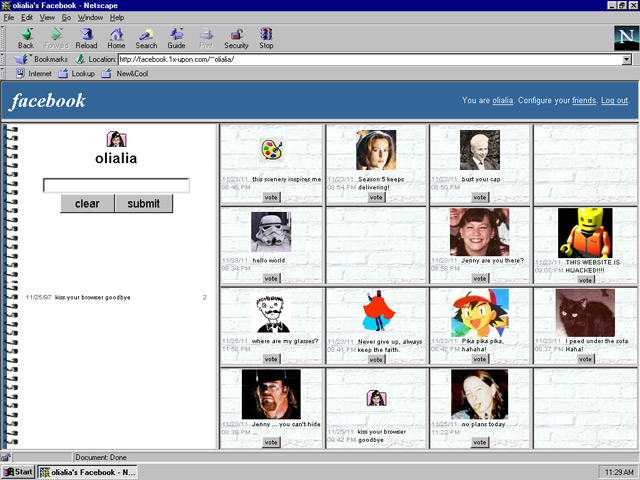
Task: Open the Communicator Window menu
Action: click(90, 17)
